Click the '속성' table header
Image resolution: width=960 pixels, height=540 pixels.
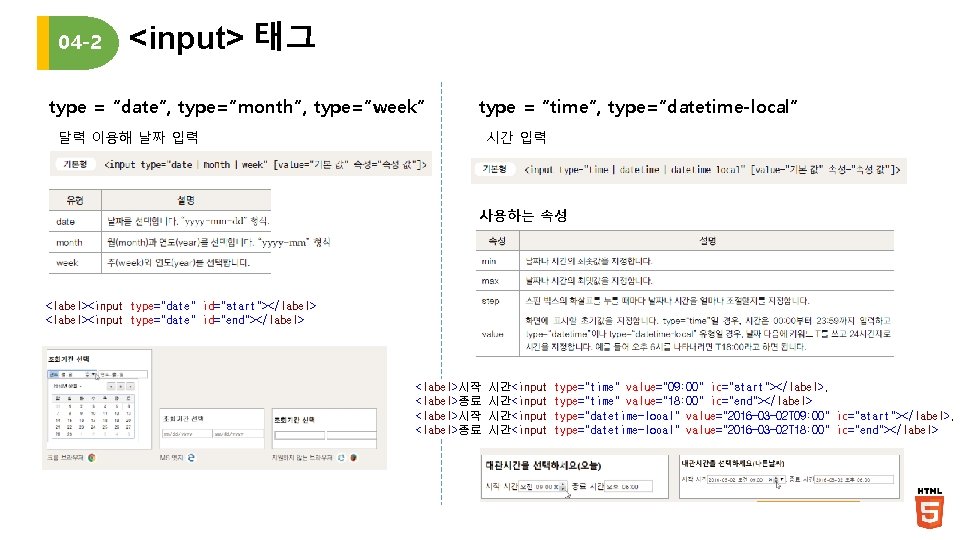click(x=497, y=241)
